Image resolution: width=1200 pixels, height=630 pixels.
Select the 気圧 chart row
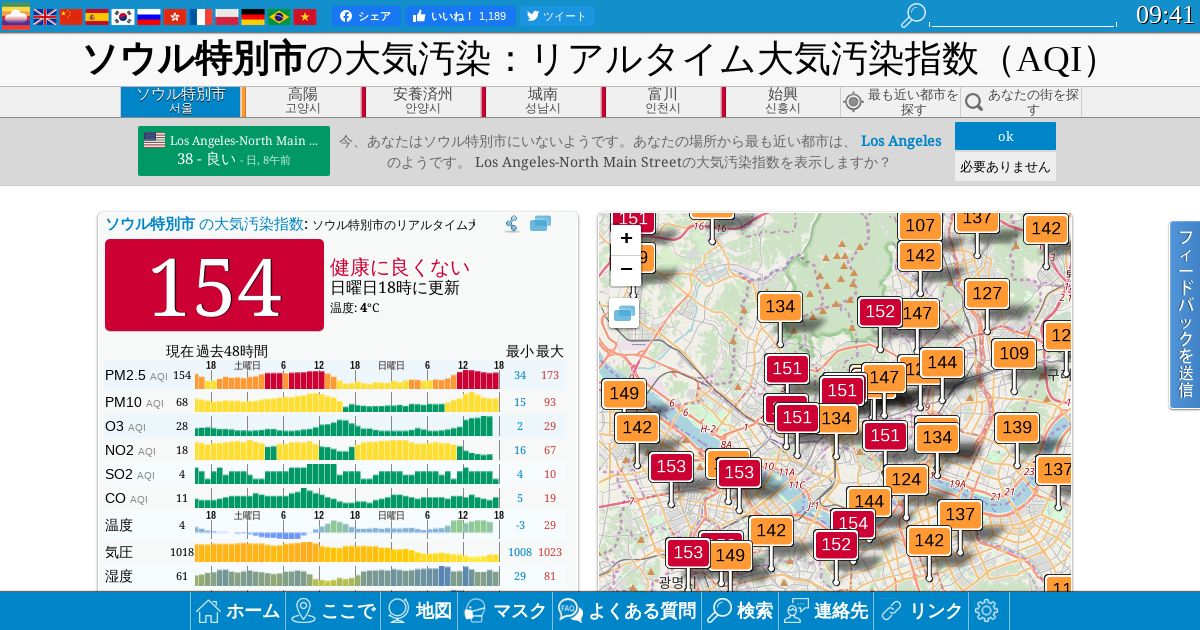click(x=334, y=552)
